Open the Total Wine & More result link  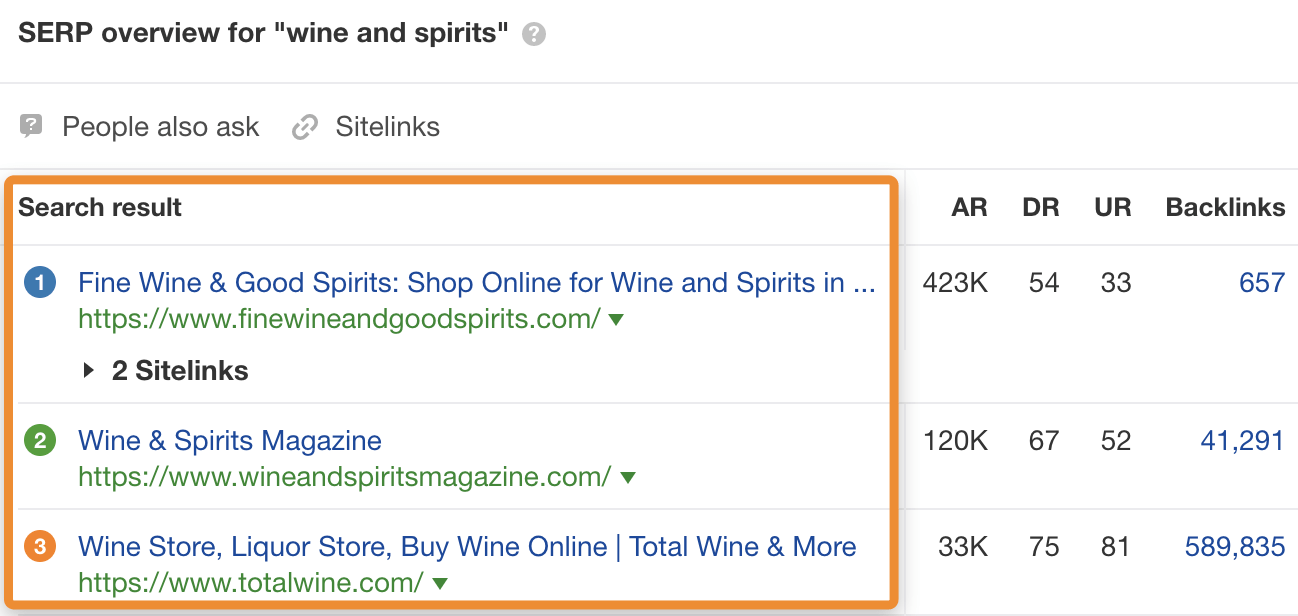point(466,546)
